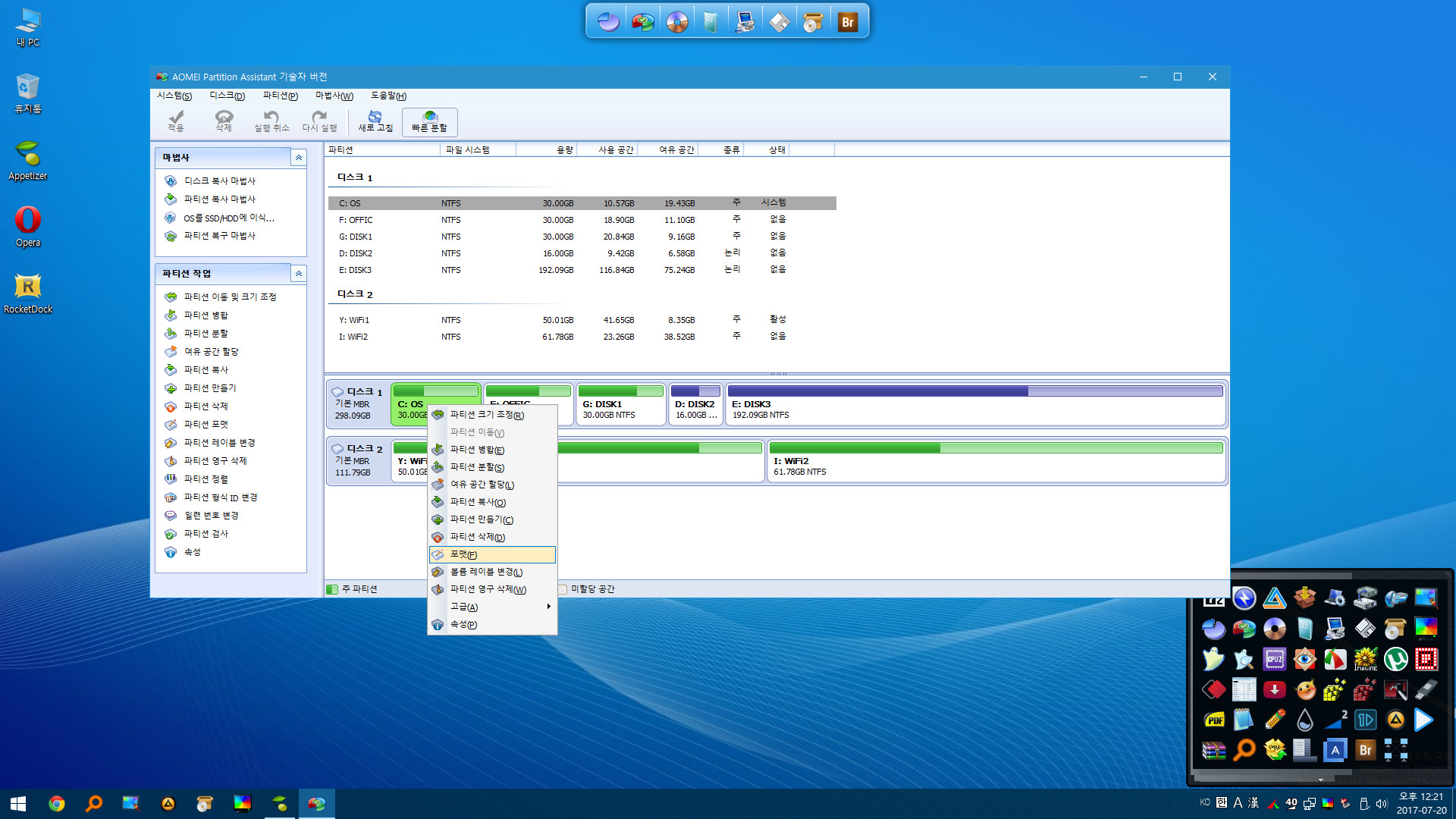Image resolution: width=1456 pixels, height=819 pixels.
Task: Select 파티션 이동 및 크기 조정 in the sidebar
Action: tap(230, 297)
